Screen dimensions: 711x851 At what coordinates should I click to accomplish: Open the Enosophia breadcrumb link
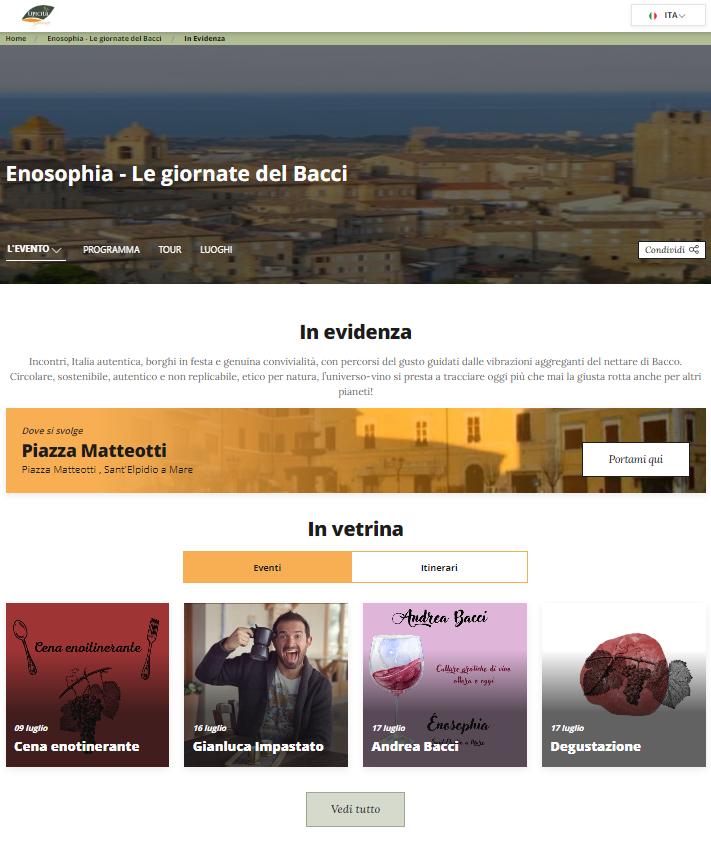(x=104, y=39)
